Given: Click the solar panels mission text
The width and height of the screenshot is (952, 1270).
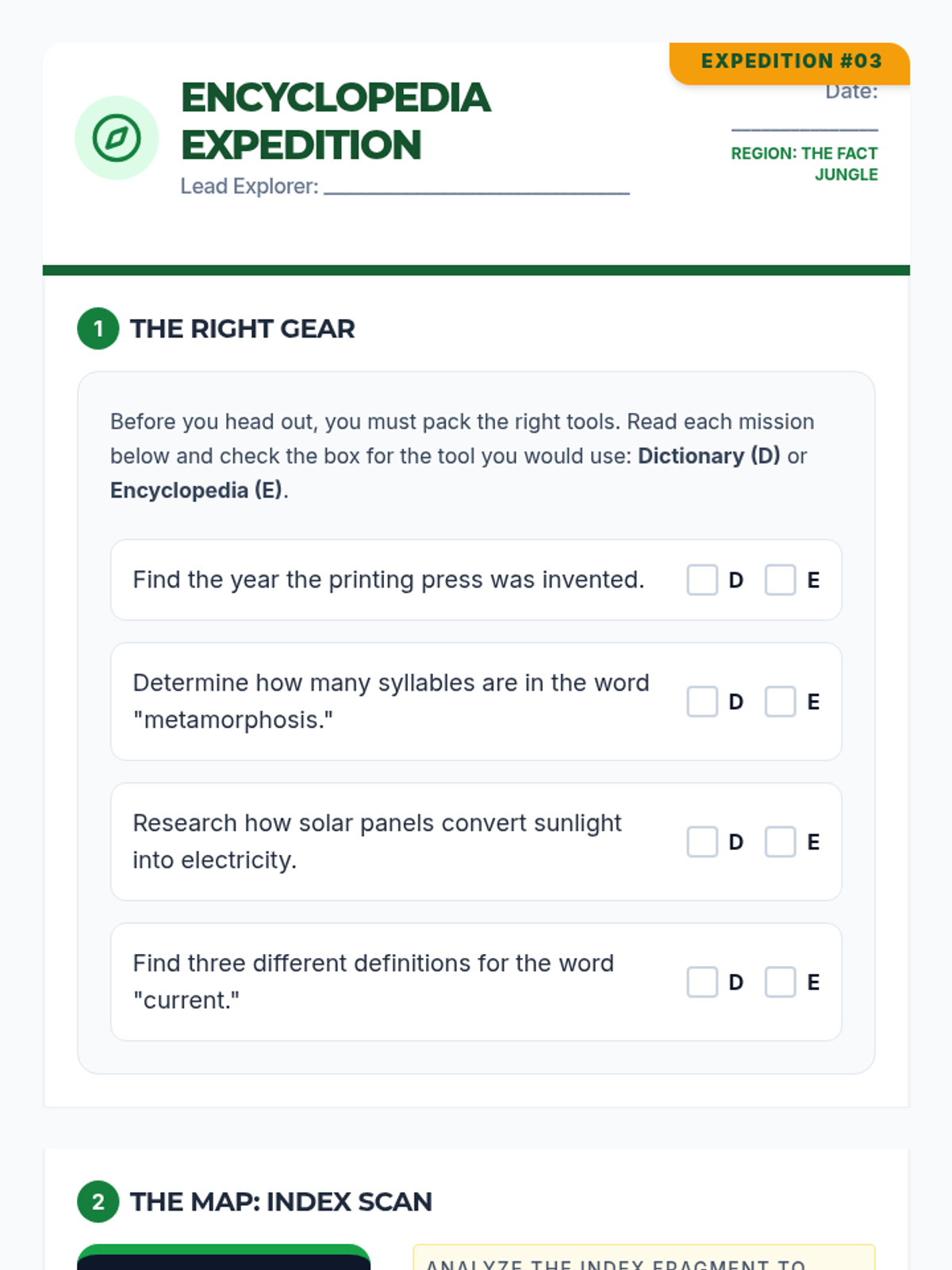Looking at the screenshot, I should [x=377, y=841].
